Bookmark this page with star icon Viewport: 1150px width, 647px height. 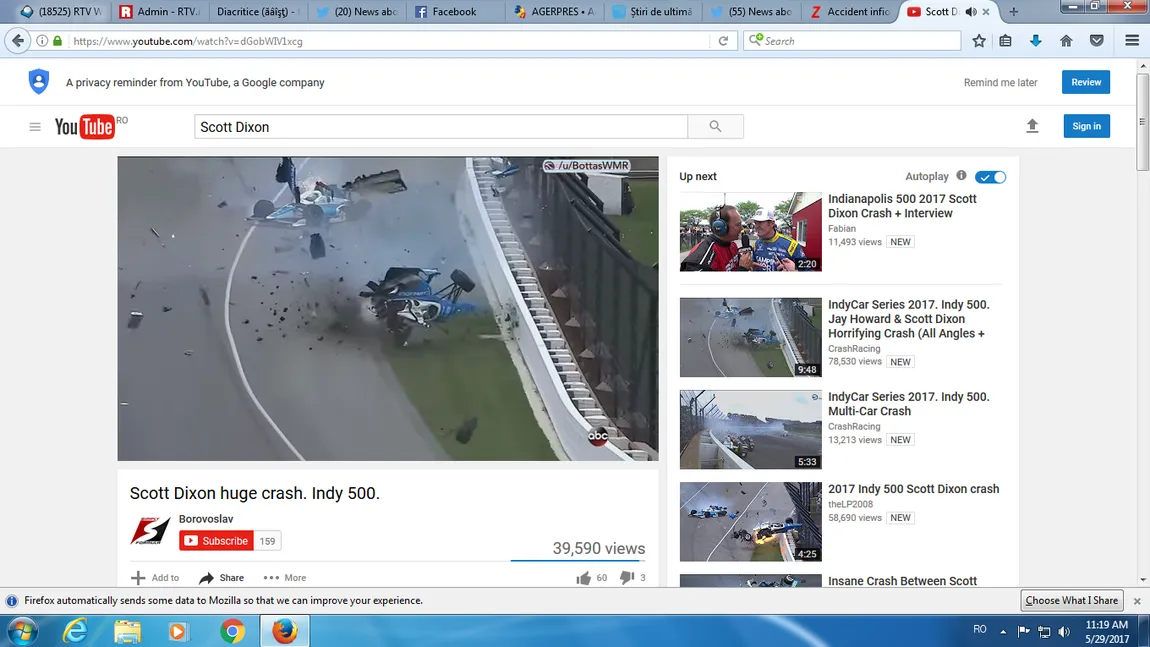tap(978, 41)
